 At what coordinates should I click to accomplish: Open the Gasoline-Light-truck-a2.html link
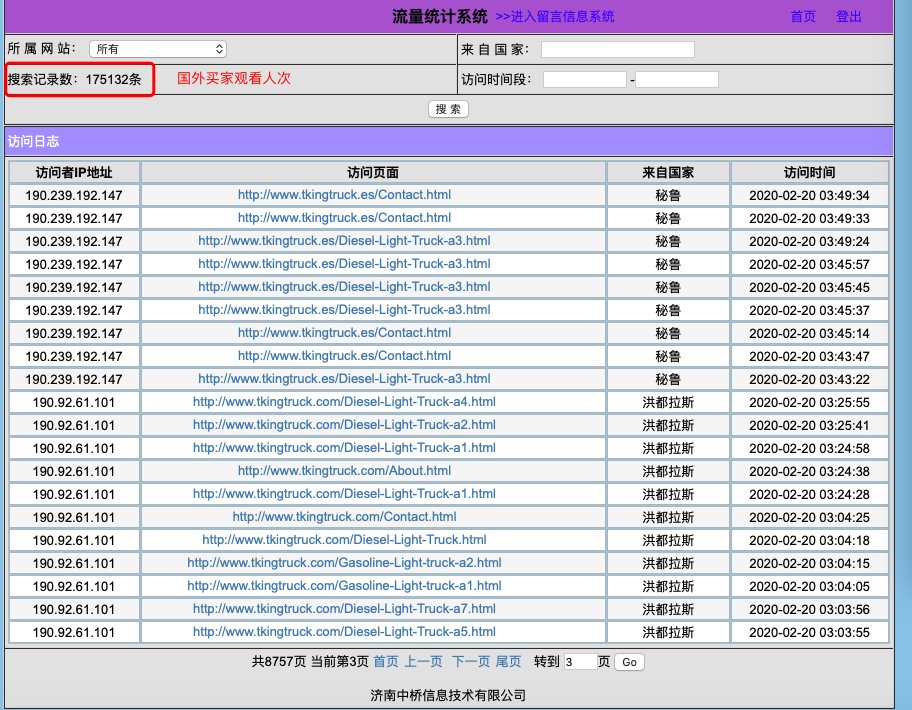point(344,563)
